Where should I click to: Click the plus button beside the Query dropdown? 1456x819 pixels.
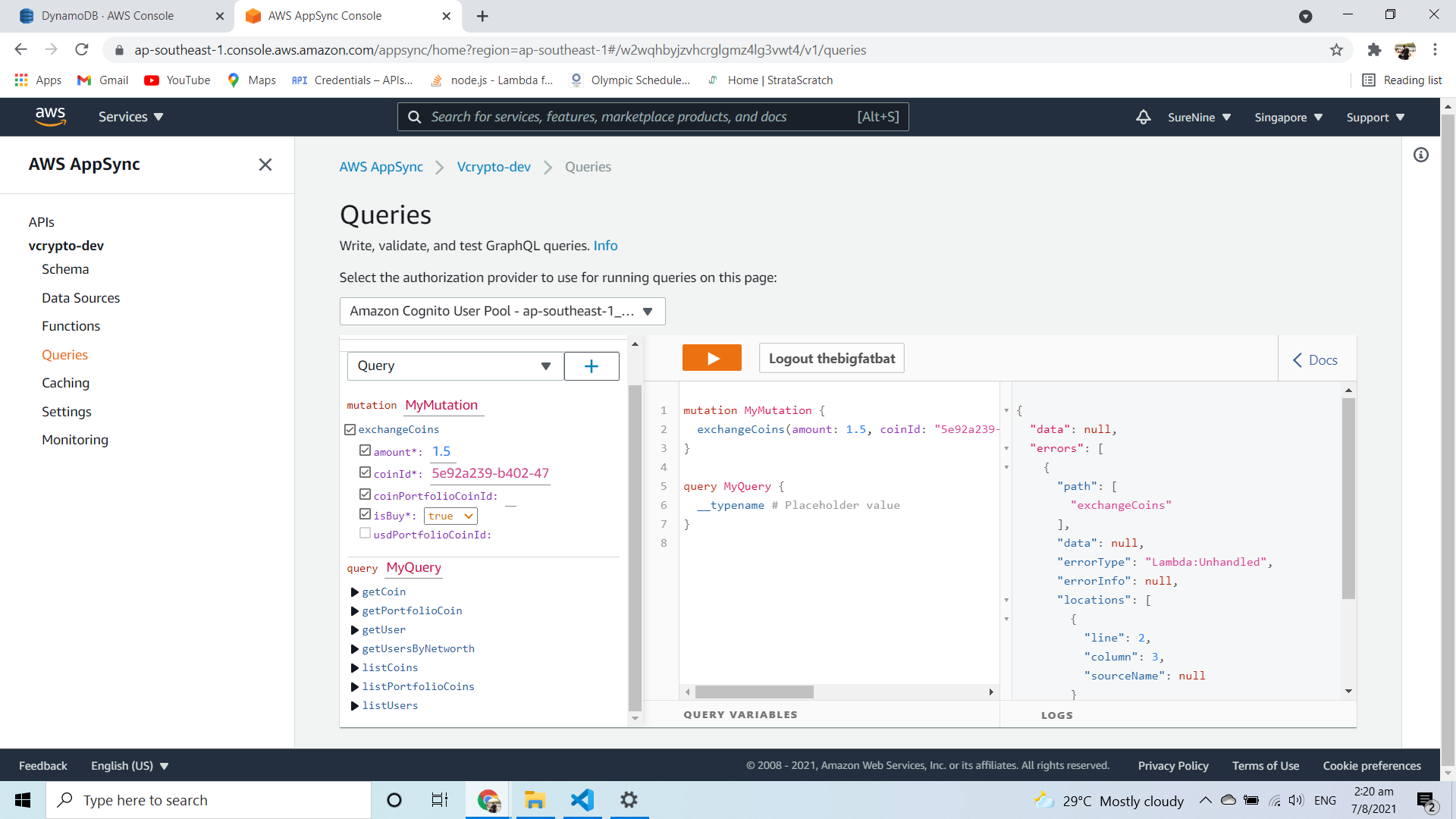point(591,366)
